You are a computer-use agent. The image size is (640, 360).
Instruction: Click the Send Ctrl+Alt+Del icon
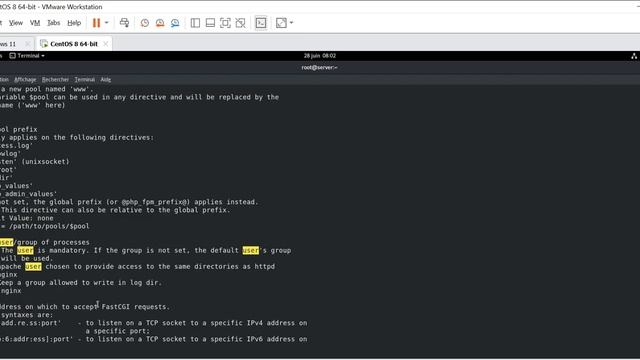[124, 23]
